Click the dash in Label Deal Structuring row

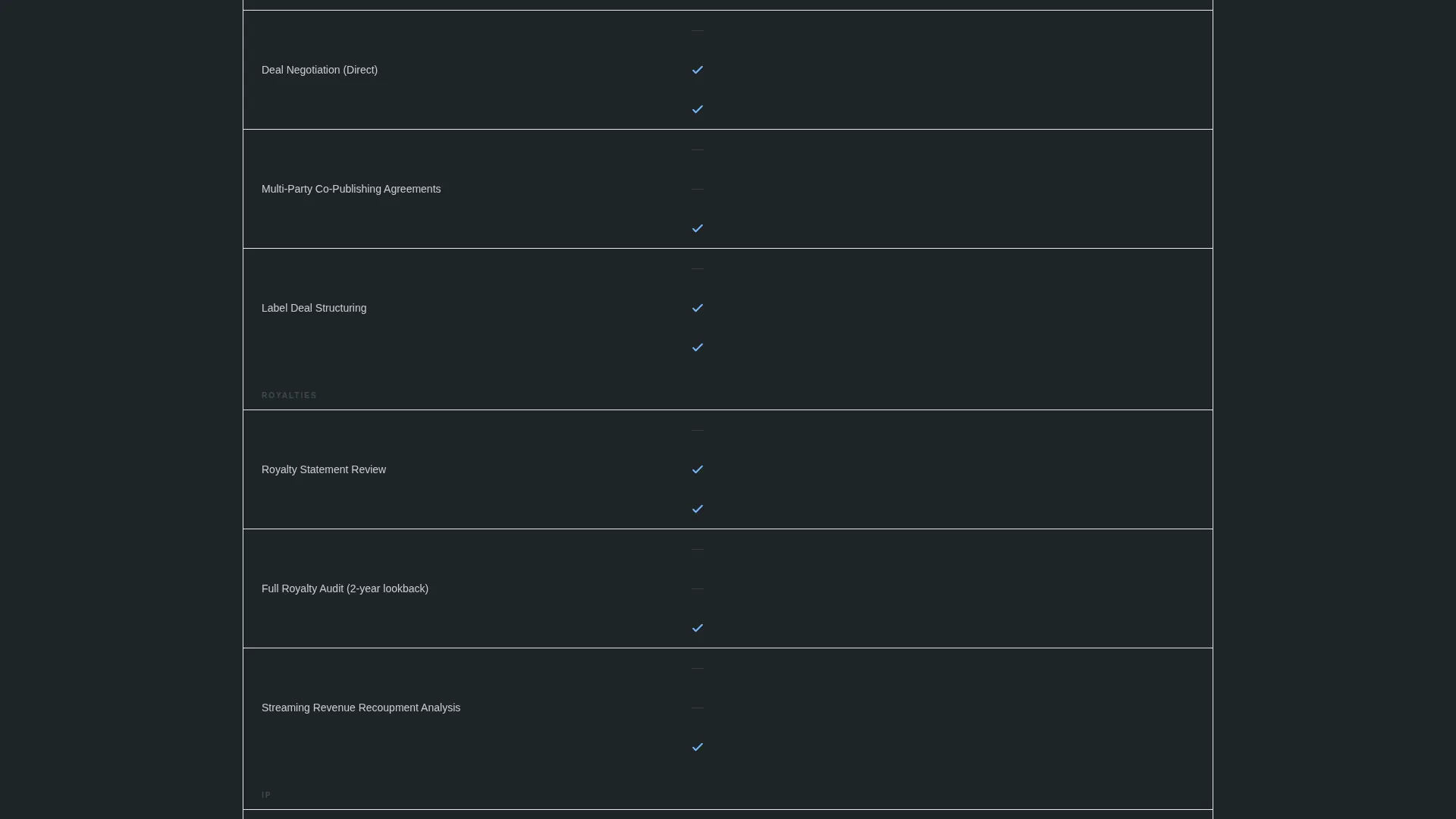click(698, 268)
